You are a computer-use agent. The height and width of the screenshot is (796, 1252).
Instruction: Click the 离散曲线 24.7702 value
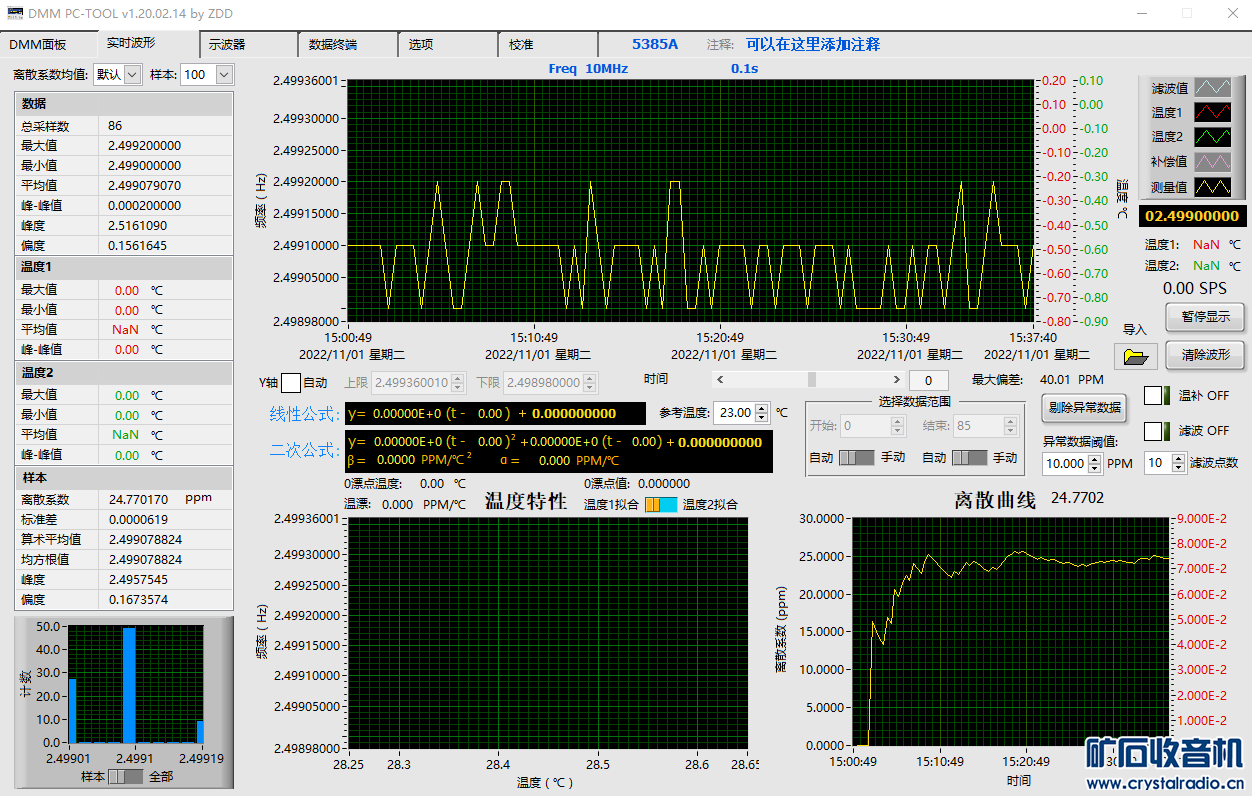click(1078, 497)
